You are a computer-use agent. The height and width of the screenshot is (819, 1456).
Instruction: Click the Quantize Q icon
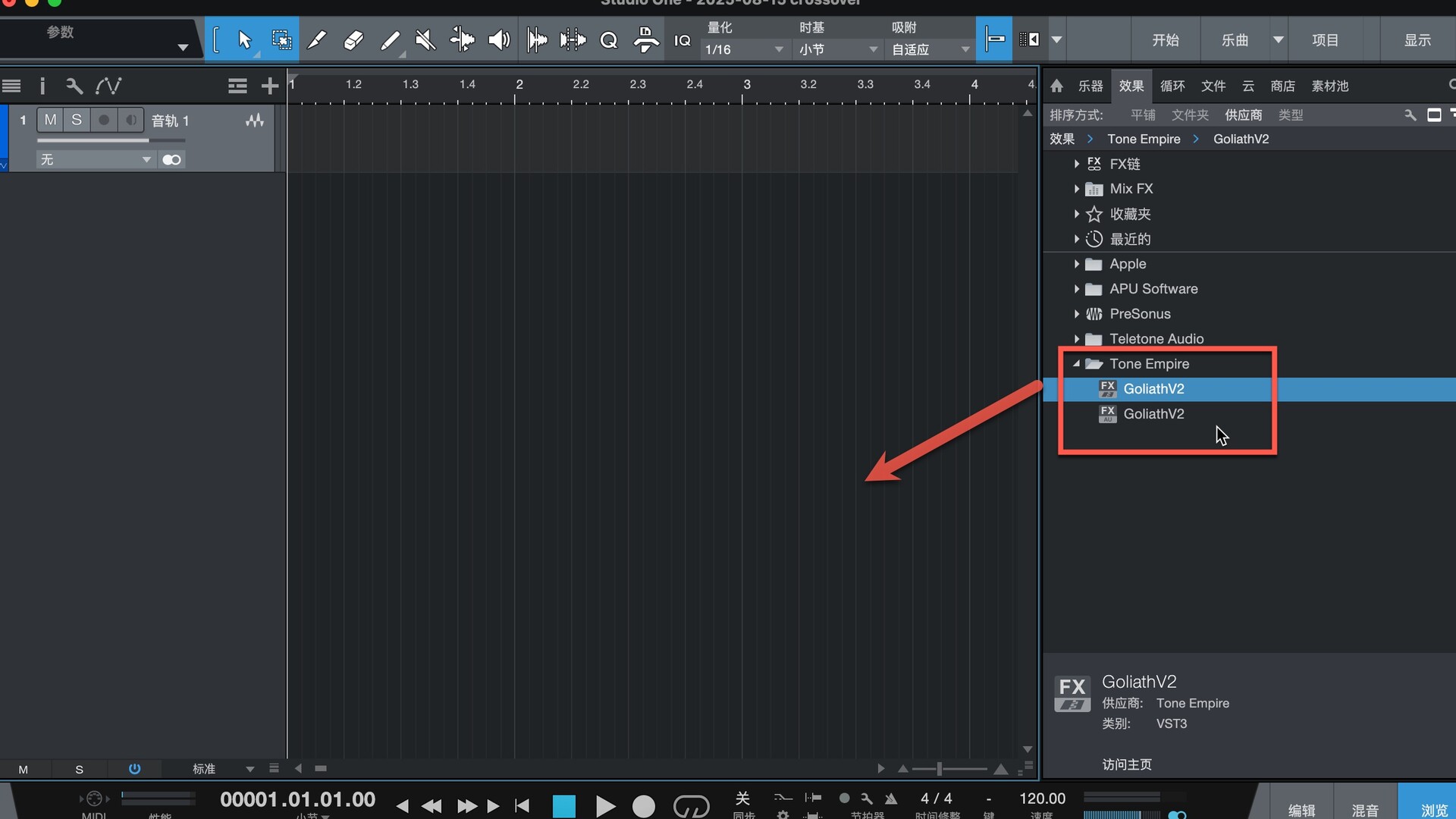pos(608,39)
